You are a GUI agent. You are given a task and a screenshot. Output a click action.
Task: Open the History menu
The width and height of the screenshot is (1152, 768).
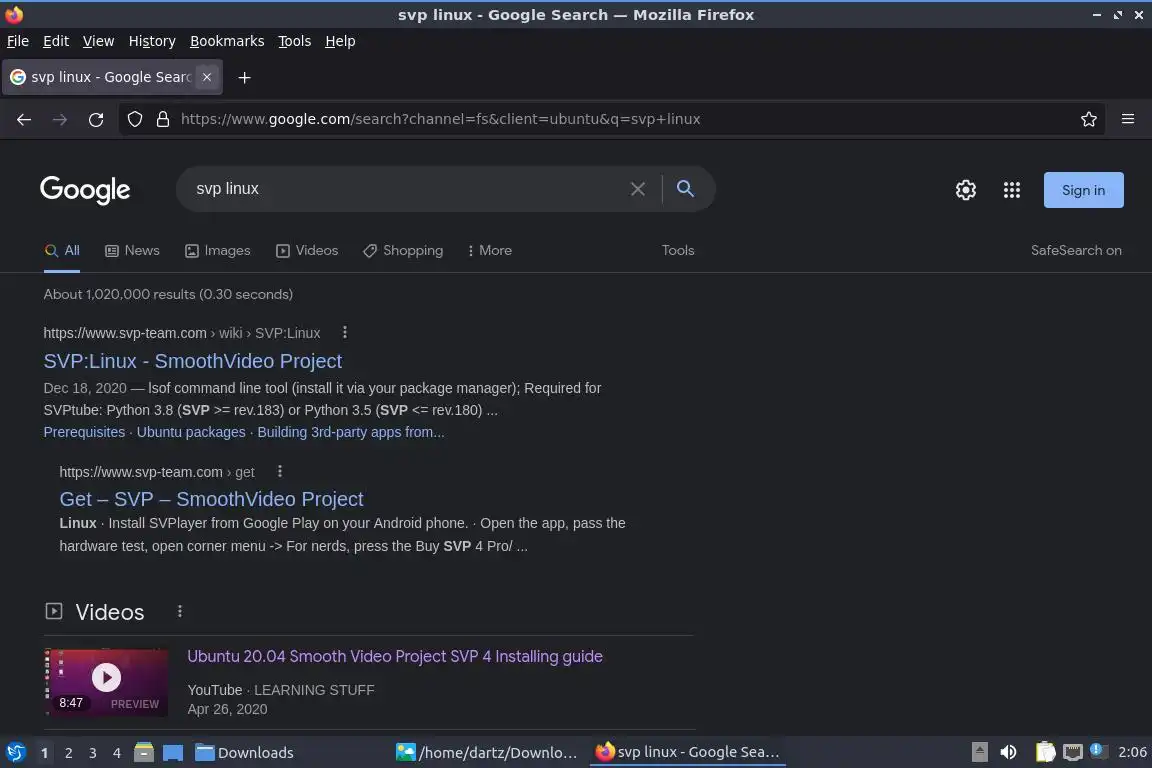pos(152,42)
